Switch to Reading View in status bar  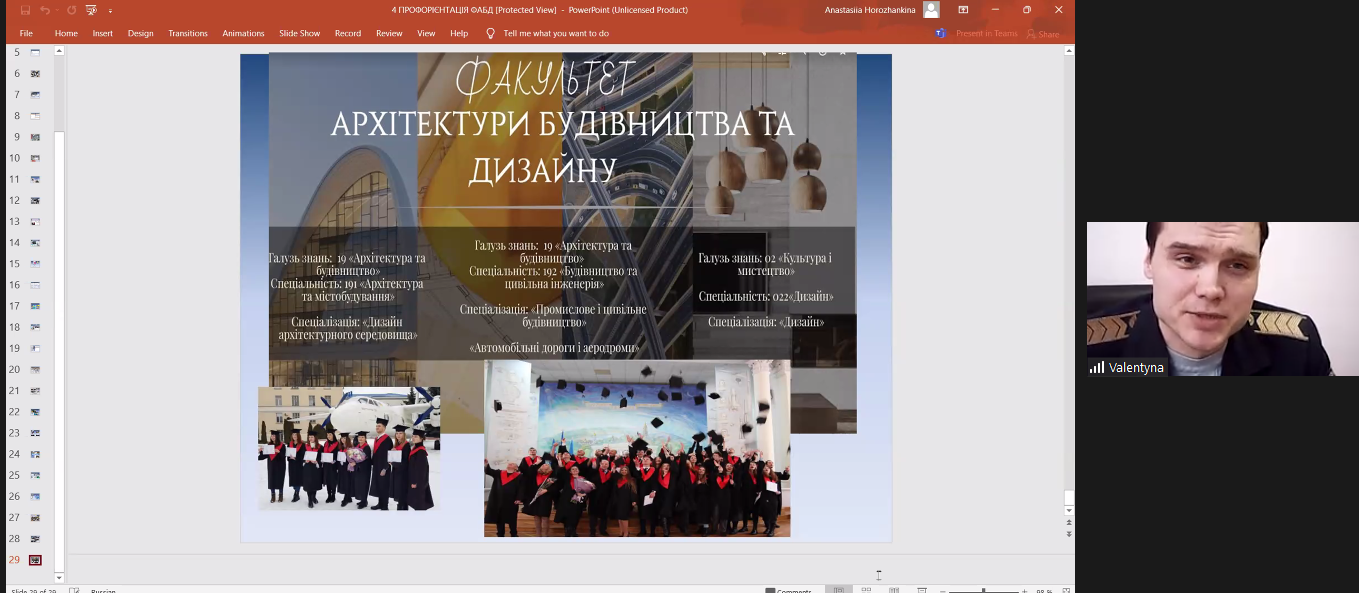[894, 590]
